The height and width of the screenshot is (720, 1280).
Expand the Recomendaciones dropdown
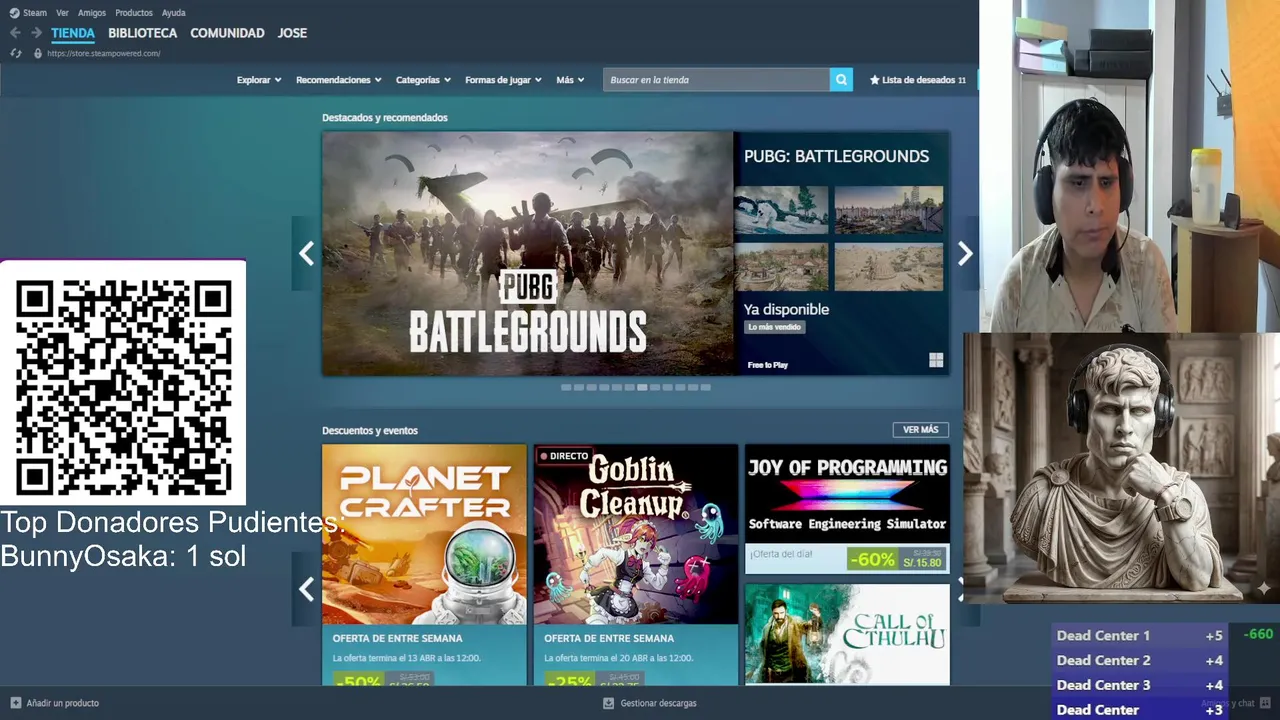click(x=339, y=80)
